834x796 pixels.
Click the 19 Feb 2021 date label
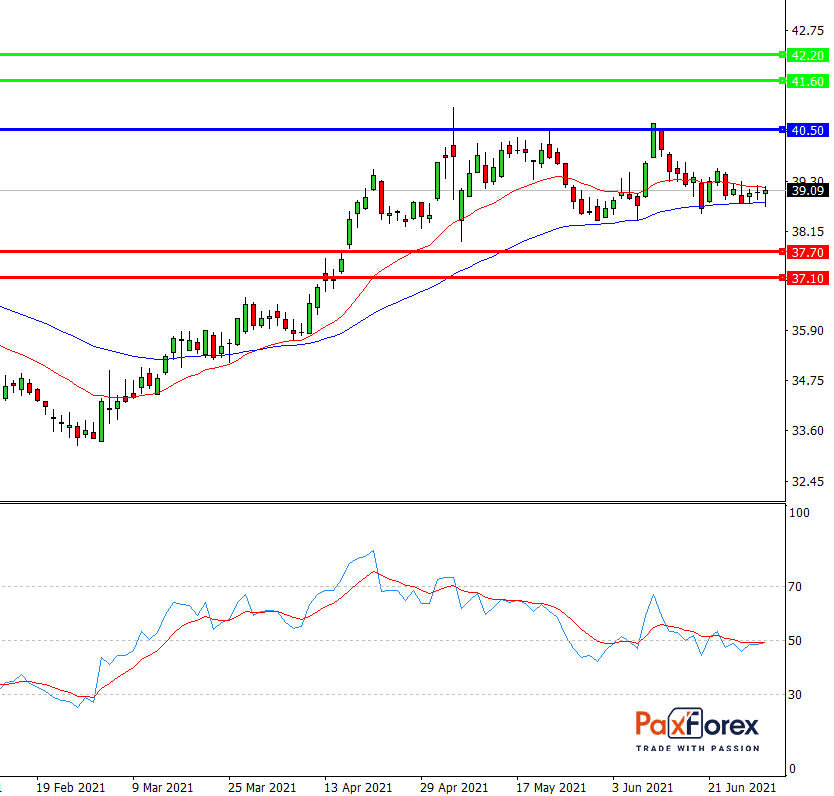tap(71, 787)
